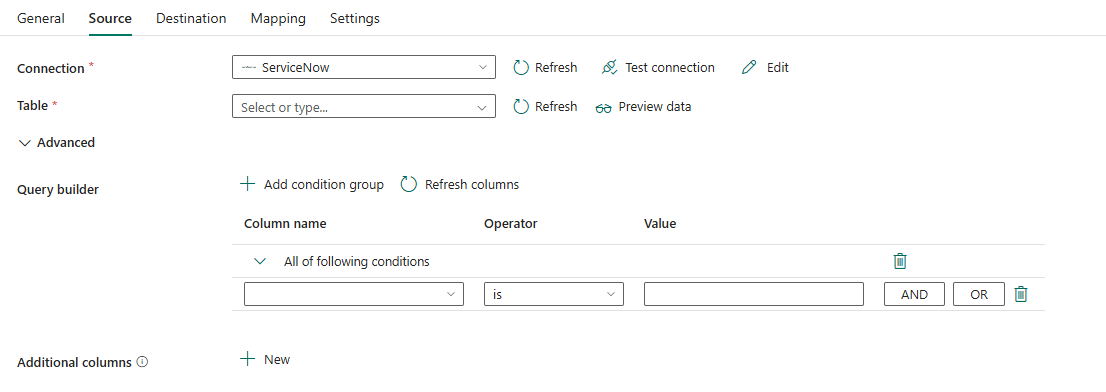Click the plus icon for New additional column
The width and height of the screenshot is (1106, 392).
247,360
